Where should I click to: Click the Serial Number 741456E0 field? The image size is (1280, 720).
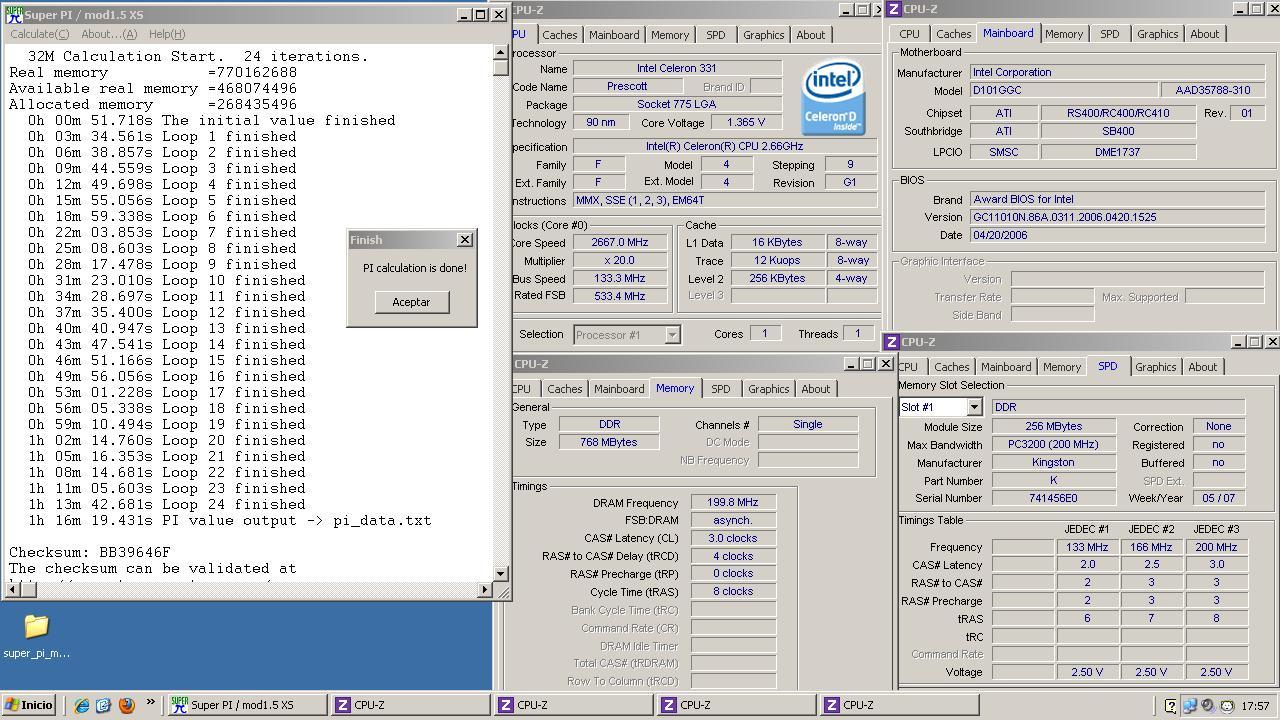coord(1053,498)
